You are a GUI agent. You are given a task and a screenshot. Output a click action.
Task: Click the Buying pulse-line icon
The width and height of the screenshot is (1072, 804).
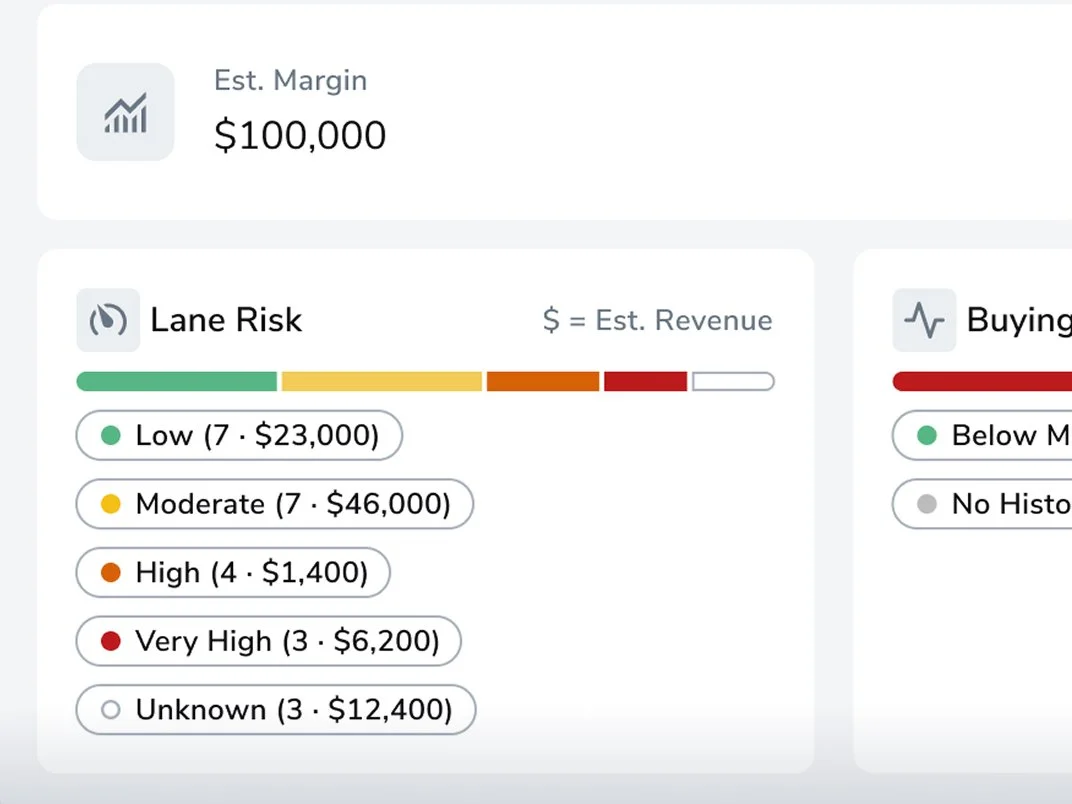point(924,320)
